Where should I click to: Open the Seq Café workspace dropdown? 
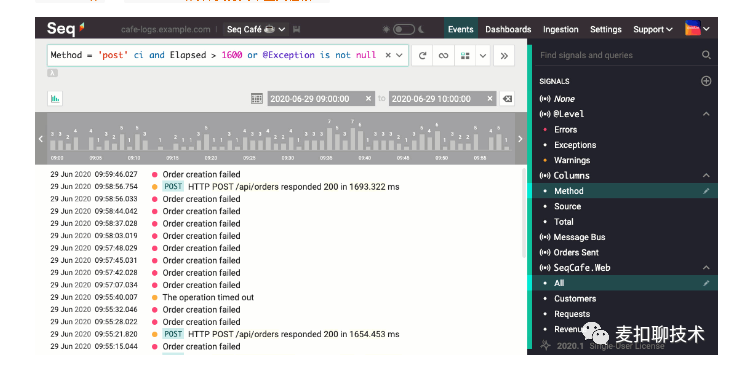coord(256,29)
